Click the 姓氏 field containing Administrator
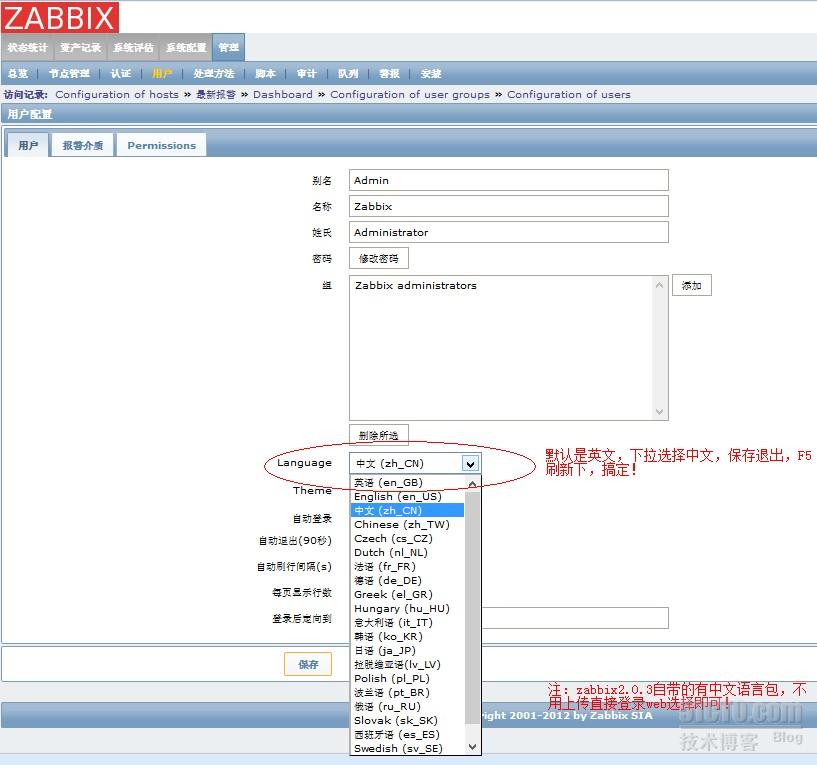 509,232
